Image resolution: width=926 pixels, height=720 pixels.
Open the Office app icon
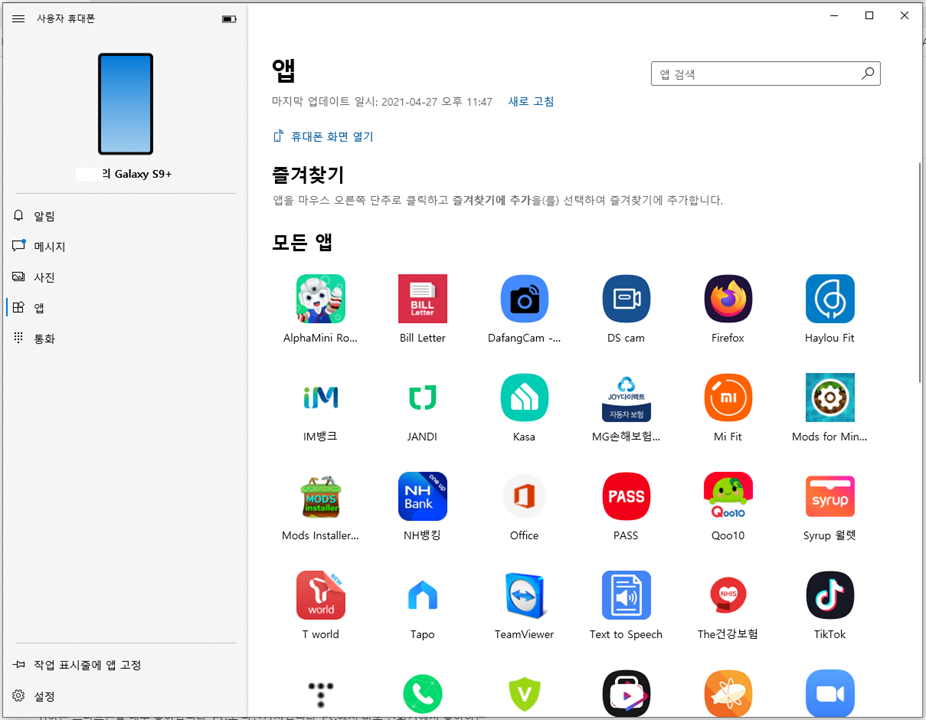click(x=524, y=496)
